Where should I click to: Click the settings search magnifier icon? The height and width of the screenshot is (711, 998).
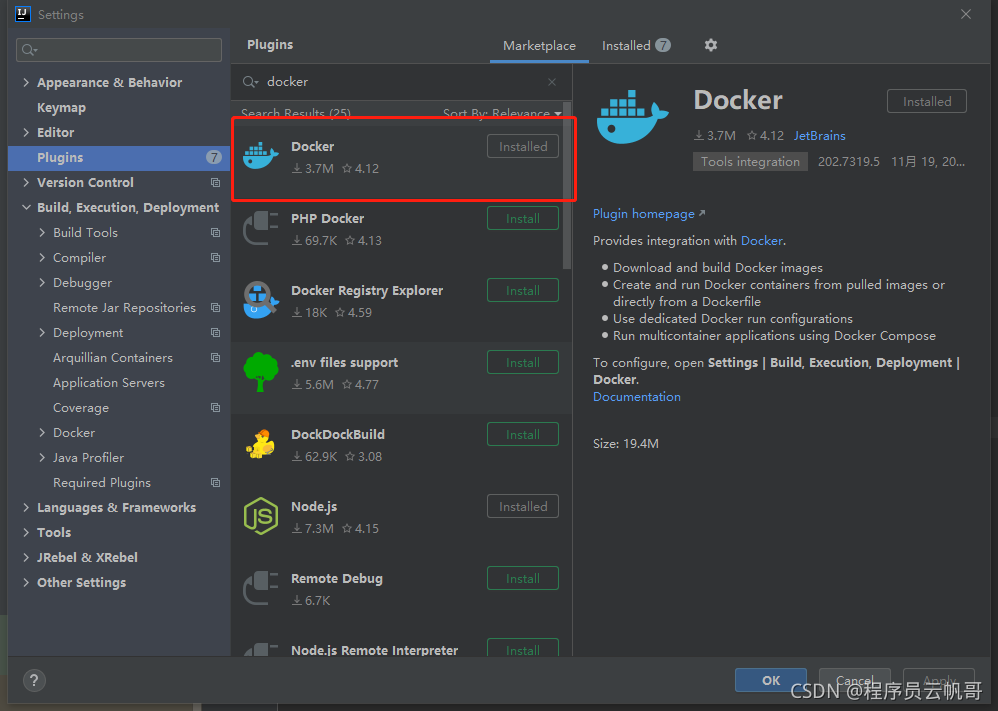[x=29, y=50]
